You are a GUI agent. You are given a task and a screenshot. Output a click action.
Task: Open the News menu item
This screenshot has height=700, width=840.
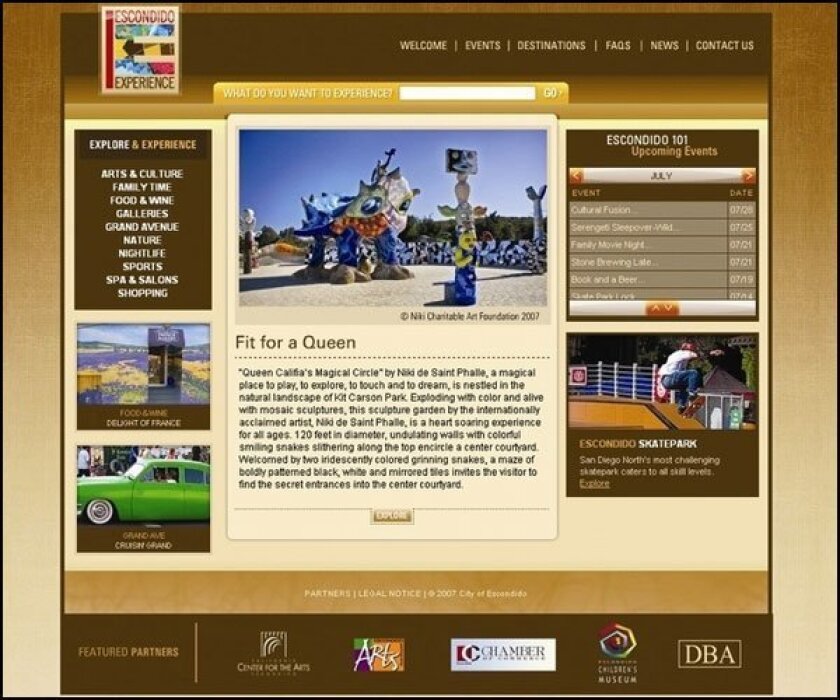[664, 46]
